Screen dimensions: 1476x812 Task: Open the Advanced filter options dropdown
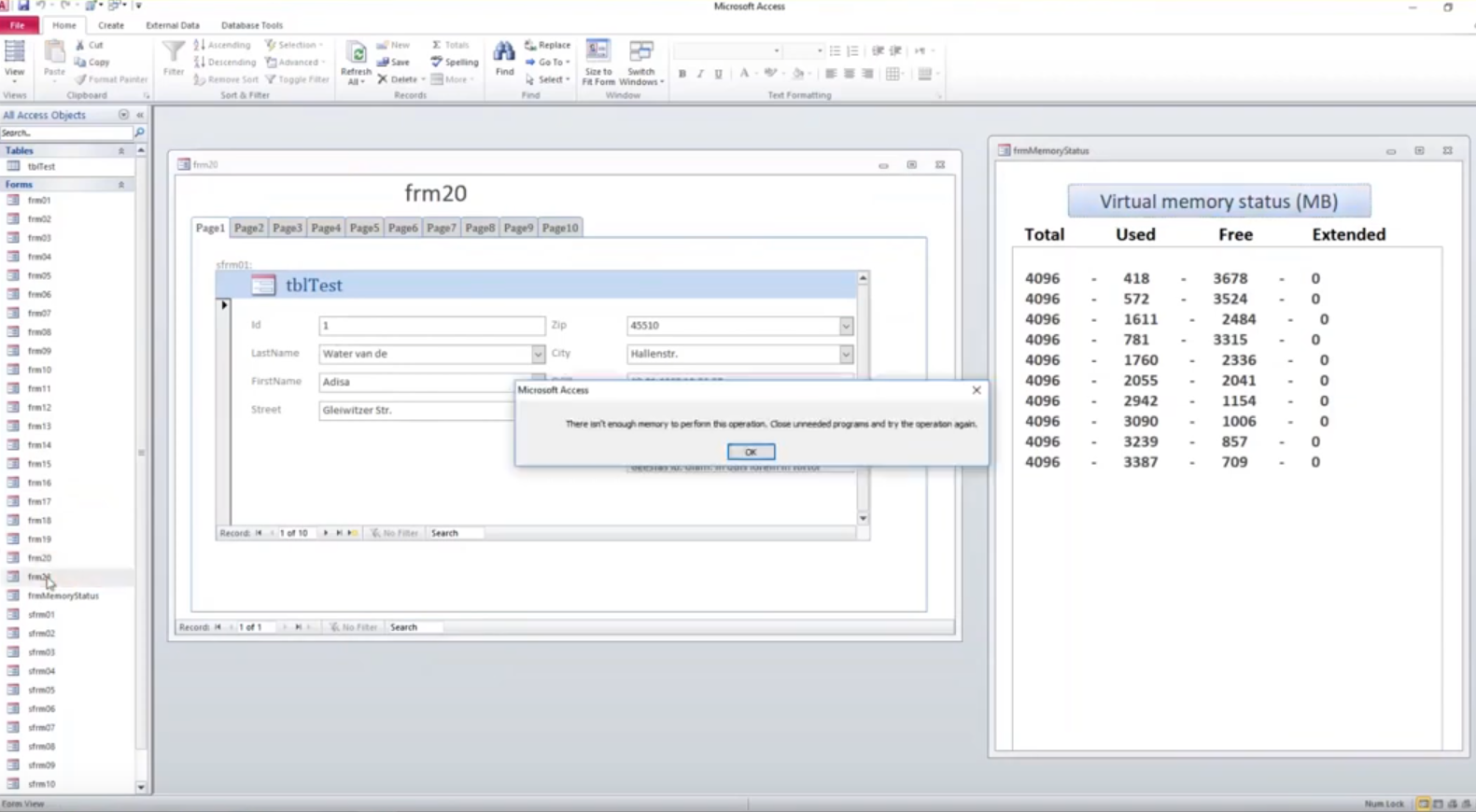296,62
